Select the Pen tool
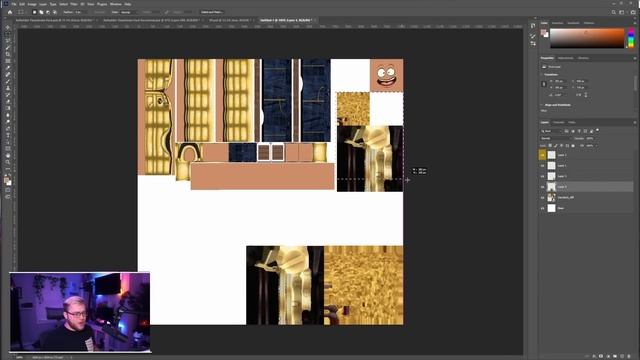Viewport: 640px width, 360px height. point(8,128)
